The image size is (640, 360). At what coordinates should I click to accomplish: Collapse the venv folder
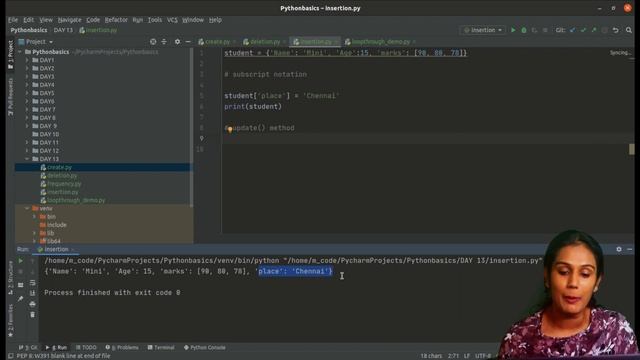[27, 208]
